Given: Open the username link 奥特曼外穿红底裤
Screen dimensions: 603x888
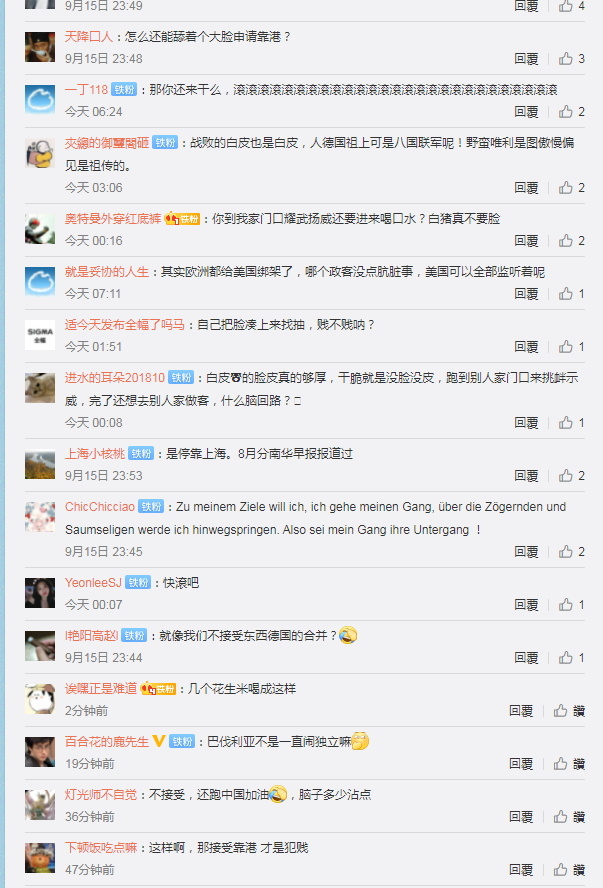Looking at the screenshot, I should coord(113,219).
